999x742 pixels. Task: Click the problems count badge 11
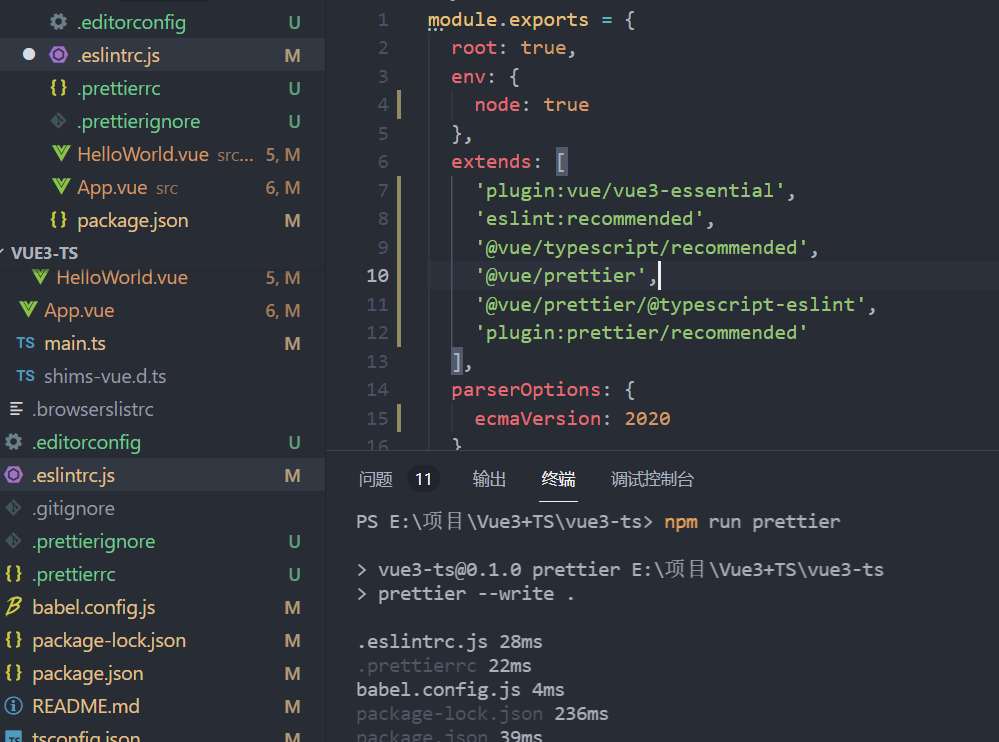(424, 479)
